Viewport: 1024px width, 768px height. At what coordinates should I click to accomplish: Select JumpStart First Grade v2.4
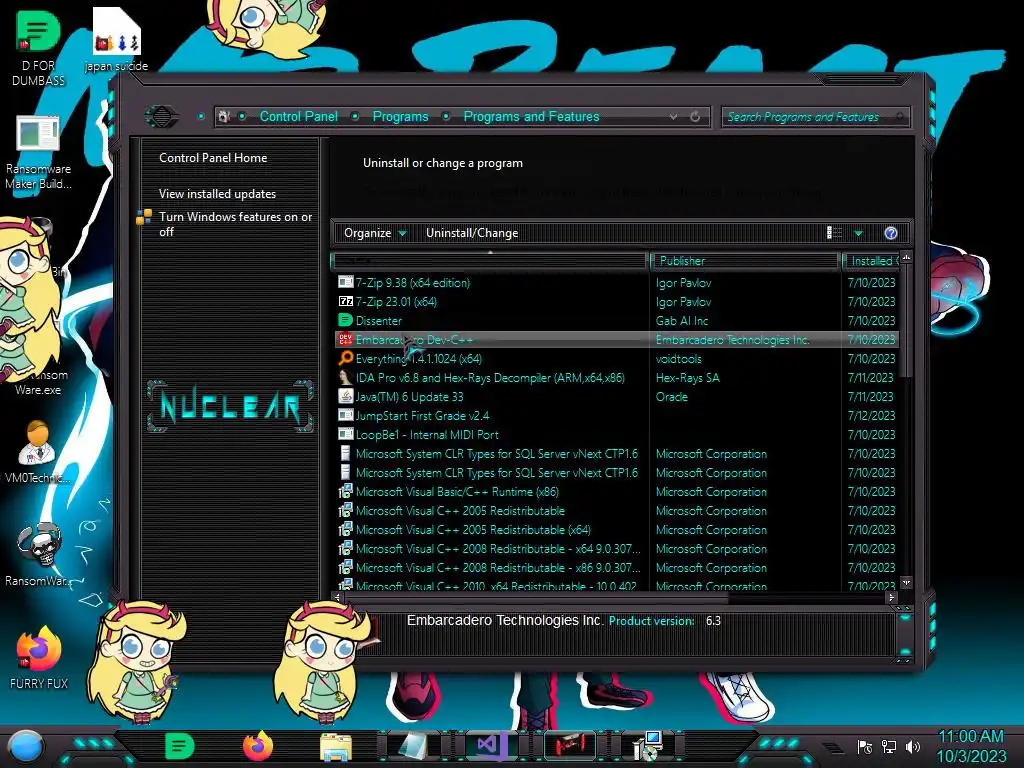[x=616, y=415]
